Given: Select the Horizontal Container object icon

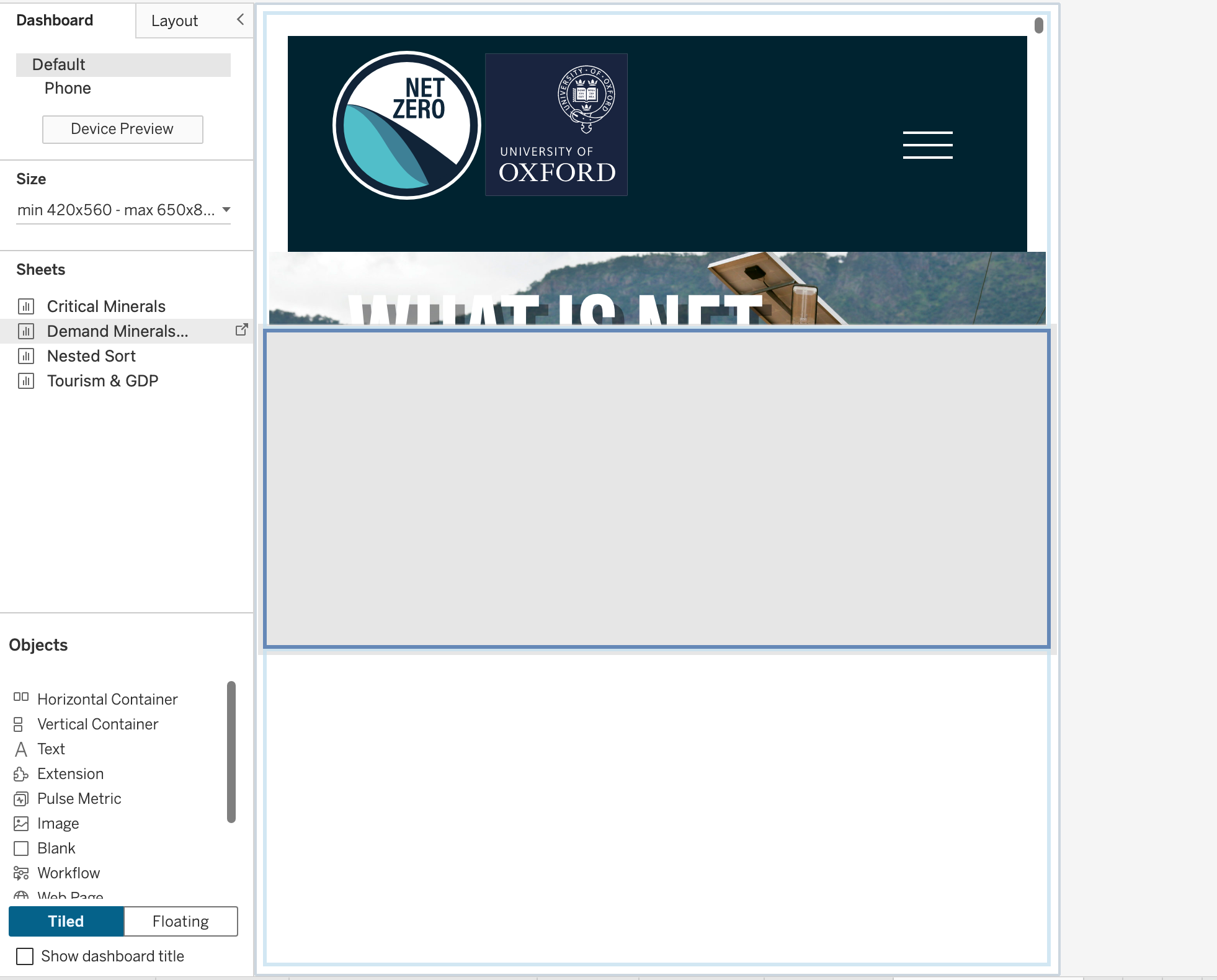Looking at the screenshot, I should [21, 697].
